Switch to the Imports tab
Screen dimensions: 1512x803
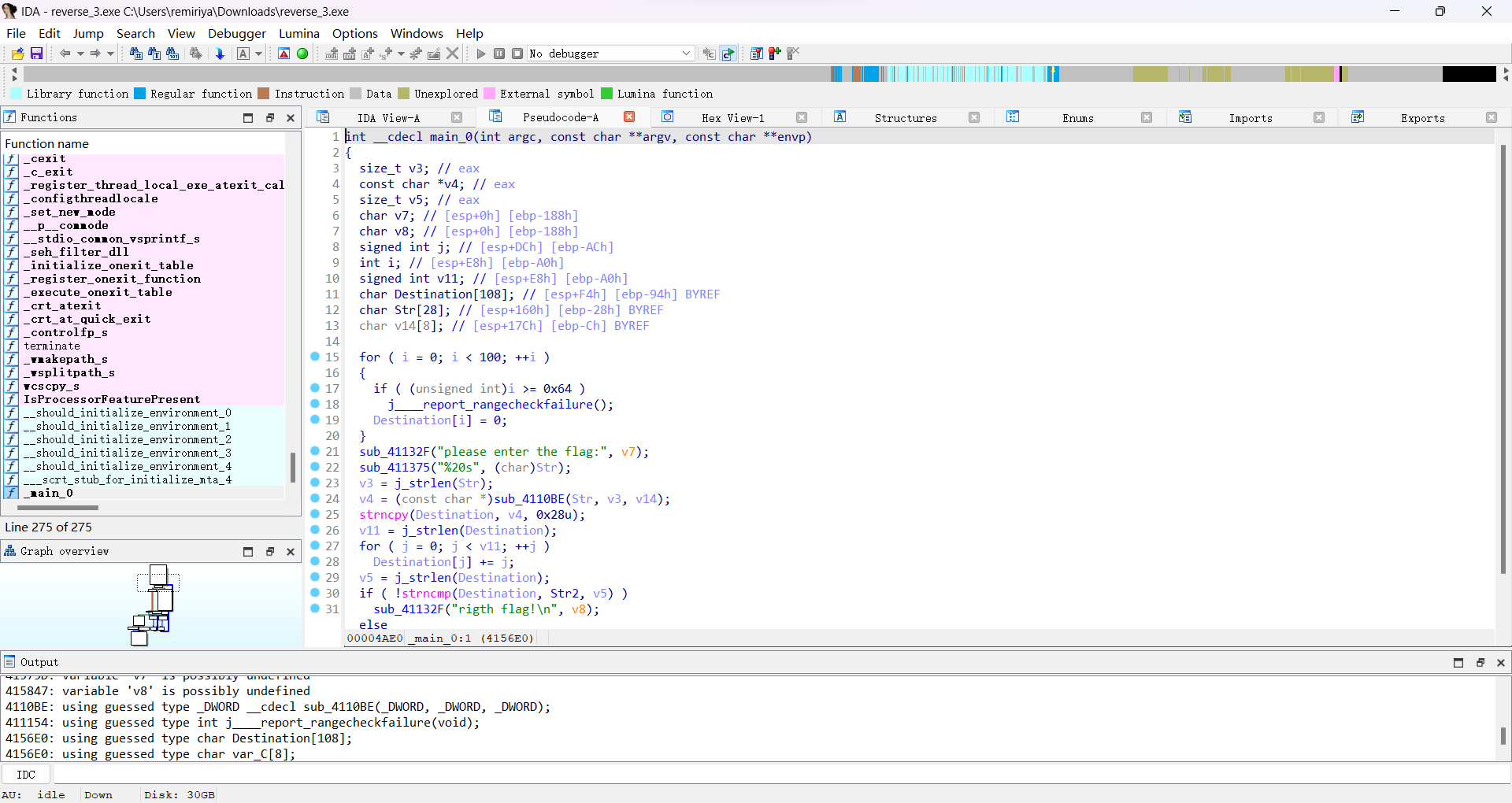point(1250,118)
